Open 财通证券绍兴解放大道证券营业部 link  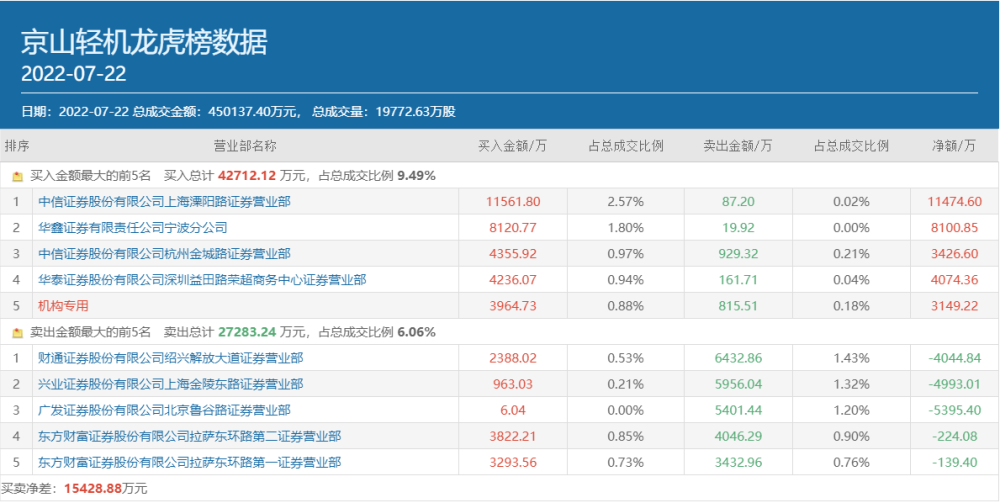[x=170, y=358]
